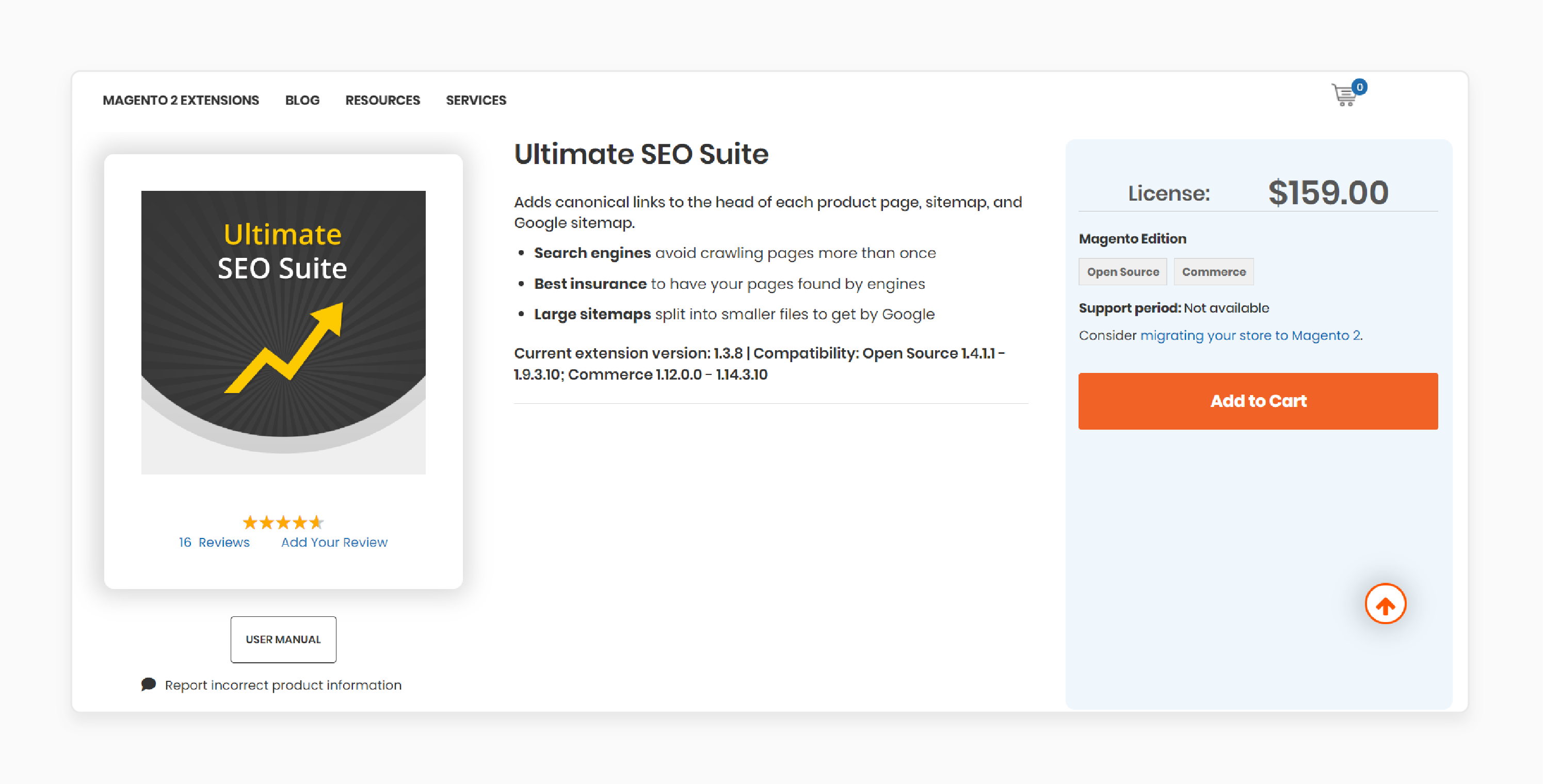Open the MAGENTO 2 EXTENSIONS menu
Image resolution: width=1543 pixels, height=784 pixels.
pos(181,99)
